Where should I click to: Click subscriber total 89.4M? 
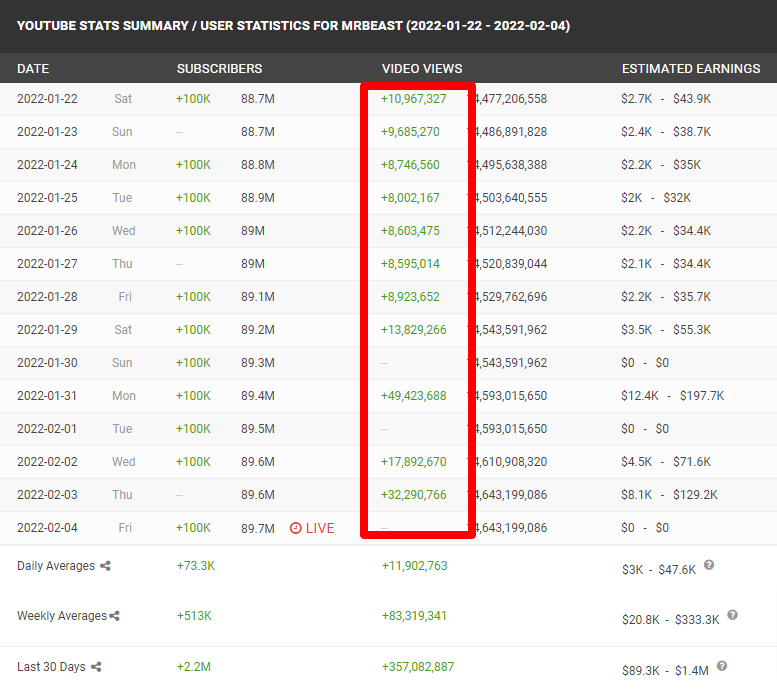tap(258, 396)
